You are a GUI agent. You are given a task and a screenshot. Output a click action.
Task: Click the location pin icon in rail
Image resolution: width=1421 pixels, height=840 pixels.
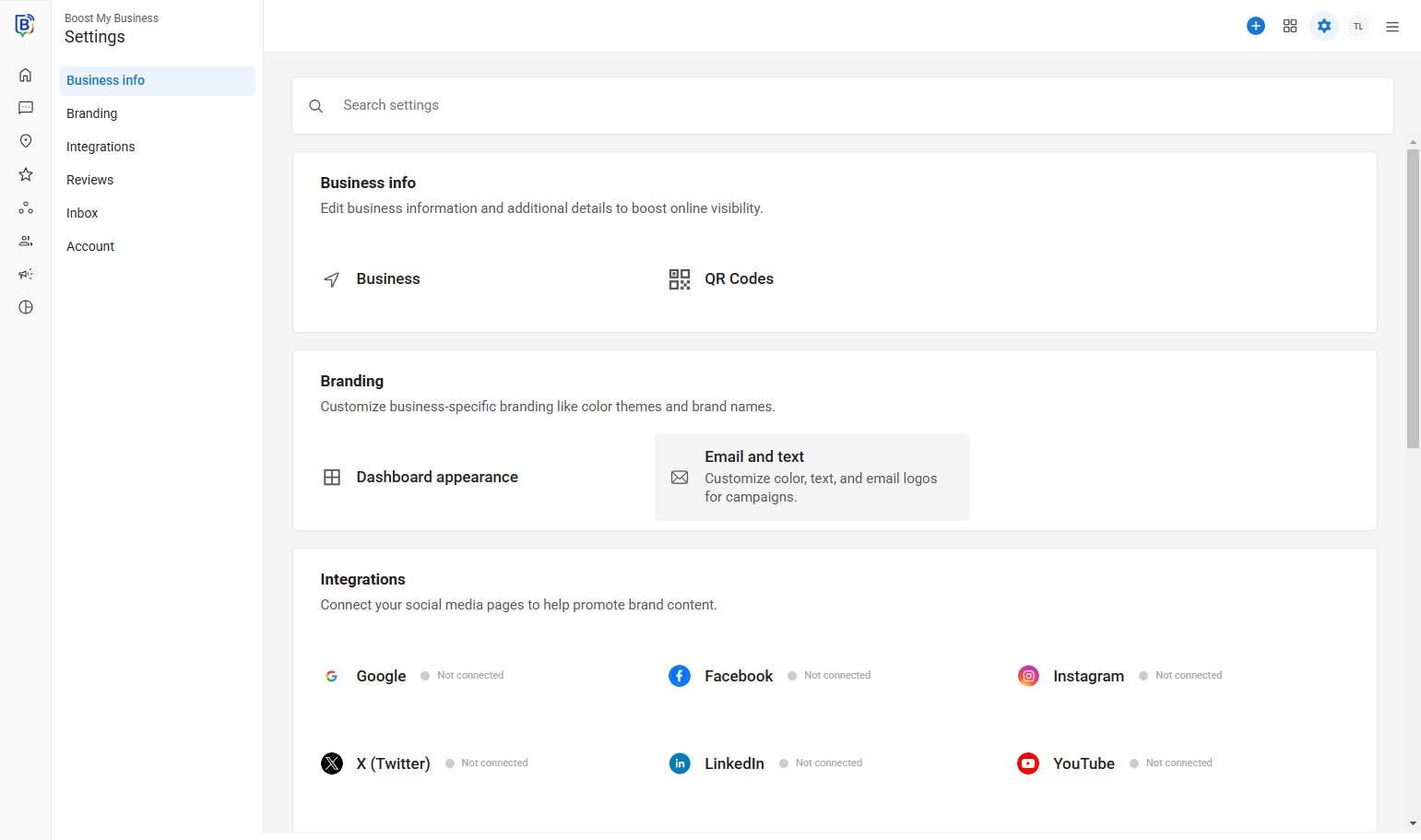[x=26, y=141]
